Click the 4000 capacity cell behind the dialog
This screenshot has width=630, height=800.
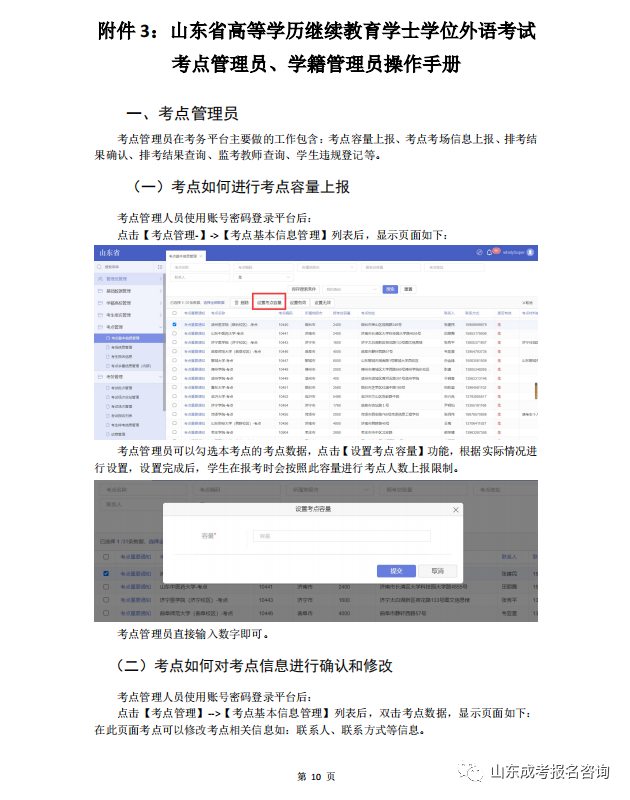(344, 613)
